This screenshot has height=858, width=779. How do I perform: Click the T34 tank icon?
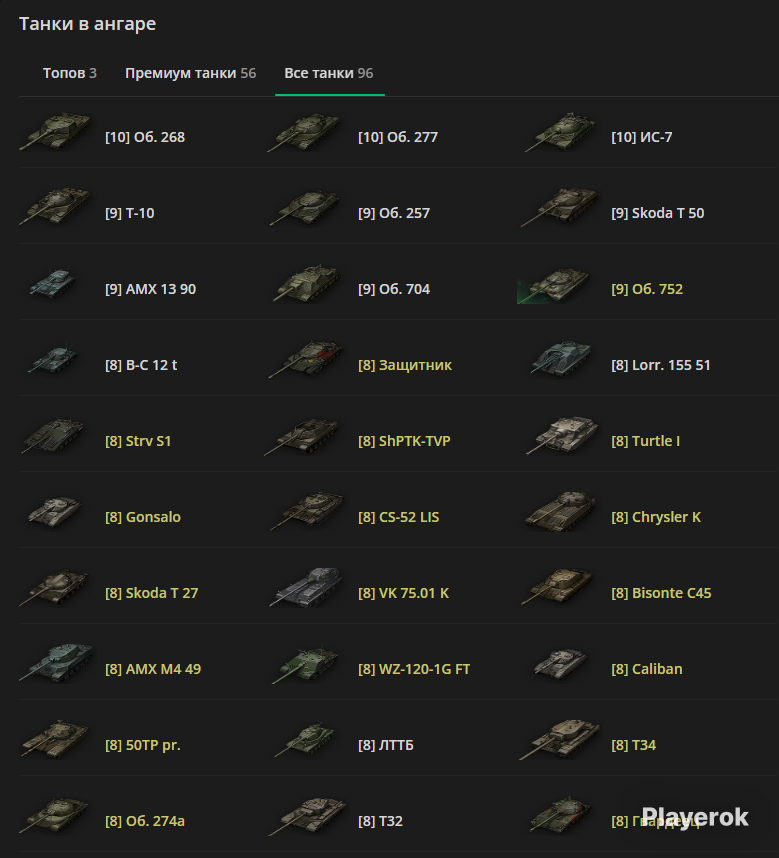click(560, 740)
